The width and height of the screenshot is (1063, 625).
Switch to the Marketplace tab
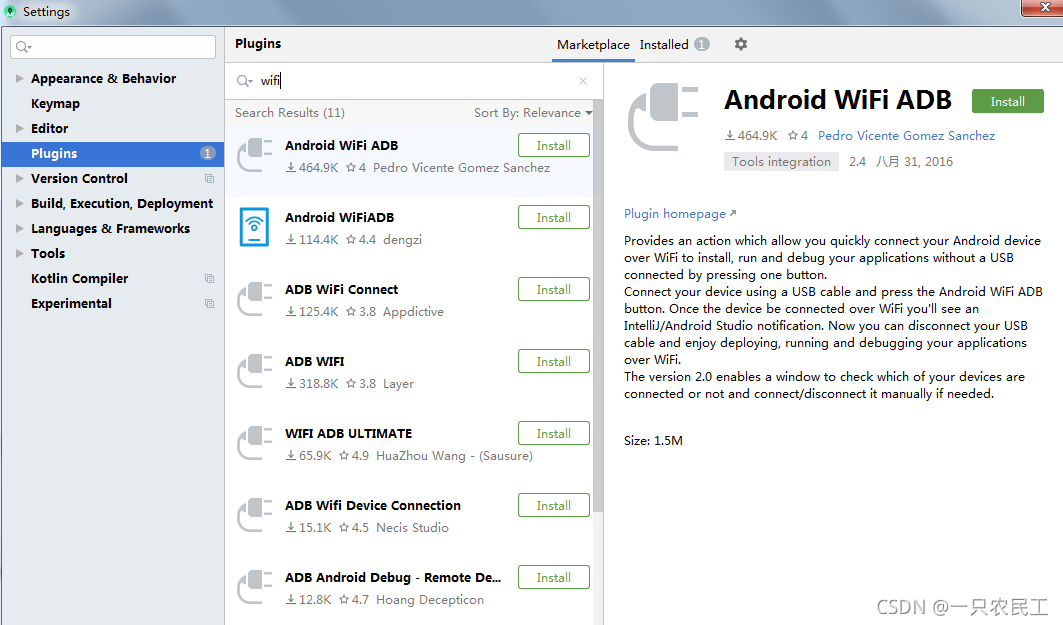(x=593, y=45)
